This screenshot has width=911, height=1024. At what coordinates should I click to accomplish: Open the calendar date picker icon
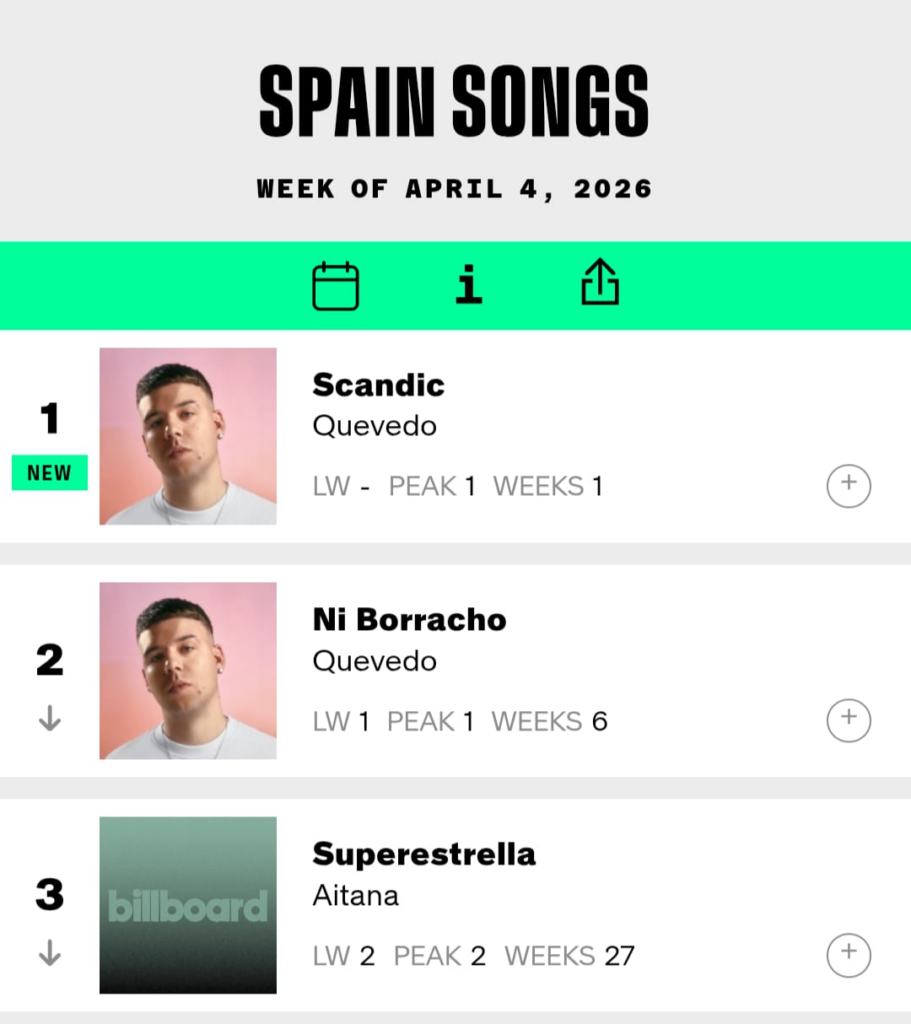coord(335,286)
